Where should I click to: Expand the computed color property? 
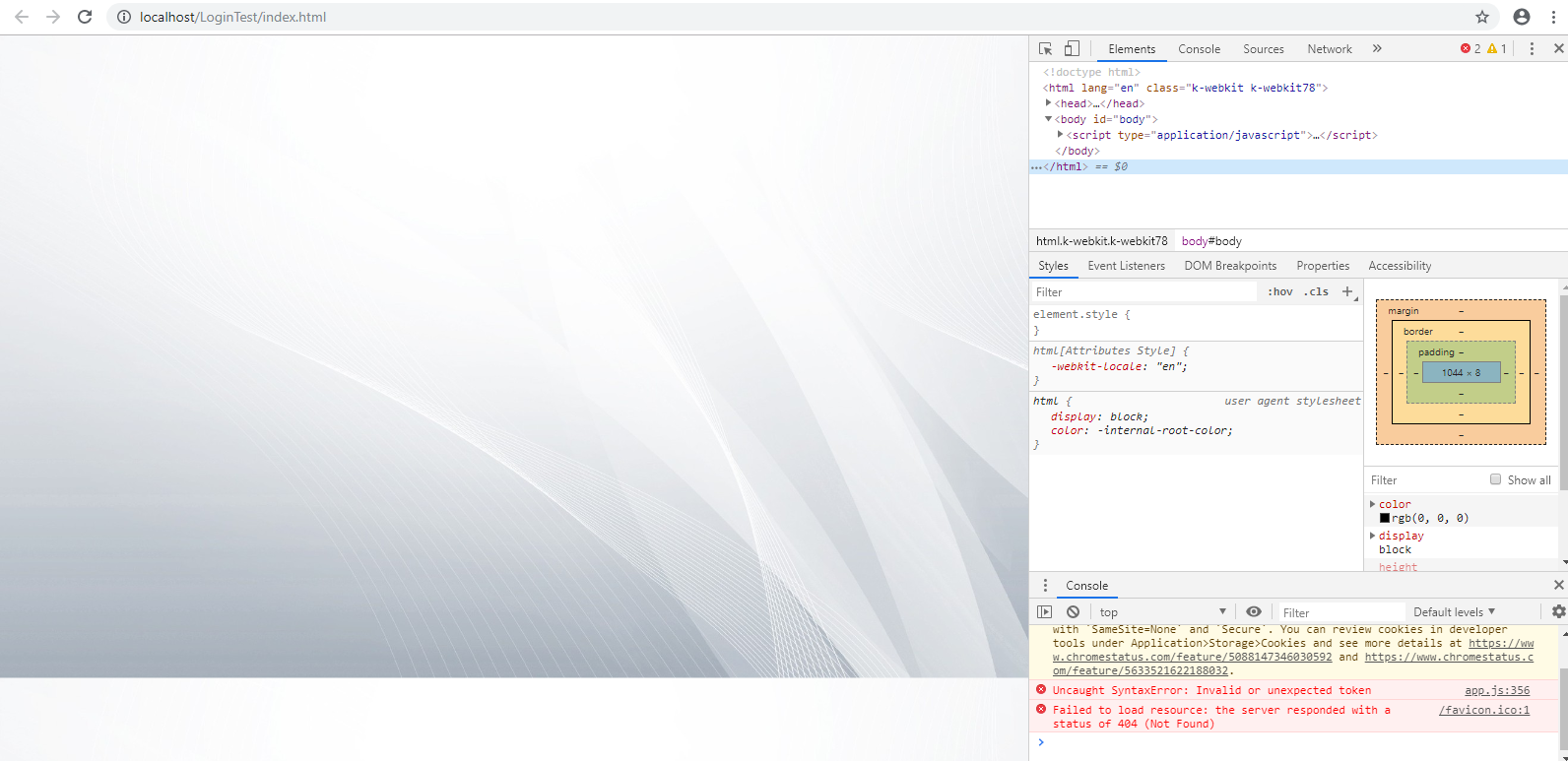[1373, 504]
